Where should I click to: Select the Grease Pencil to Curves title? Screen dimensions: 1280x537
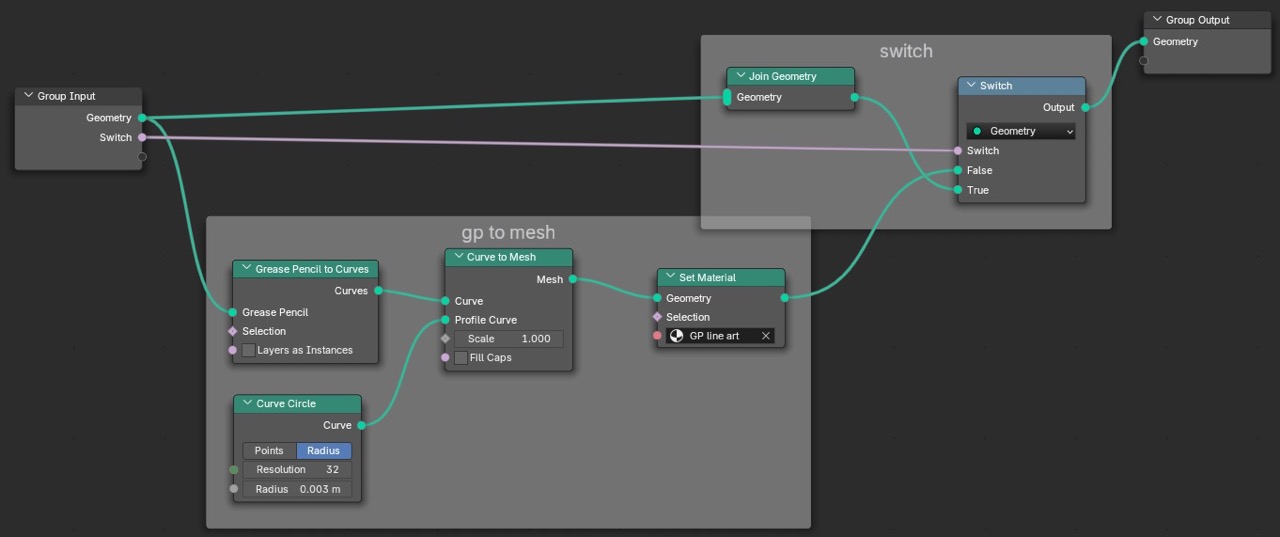(312, 269)
